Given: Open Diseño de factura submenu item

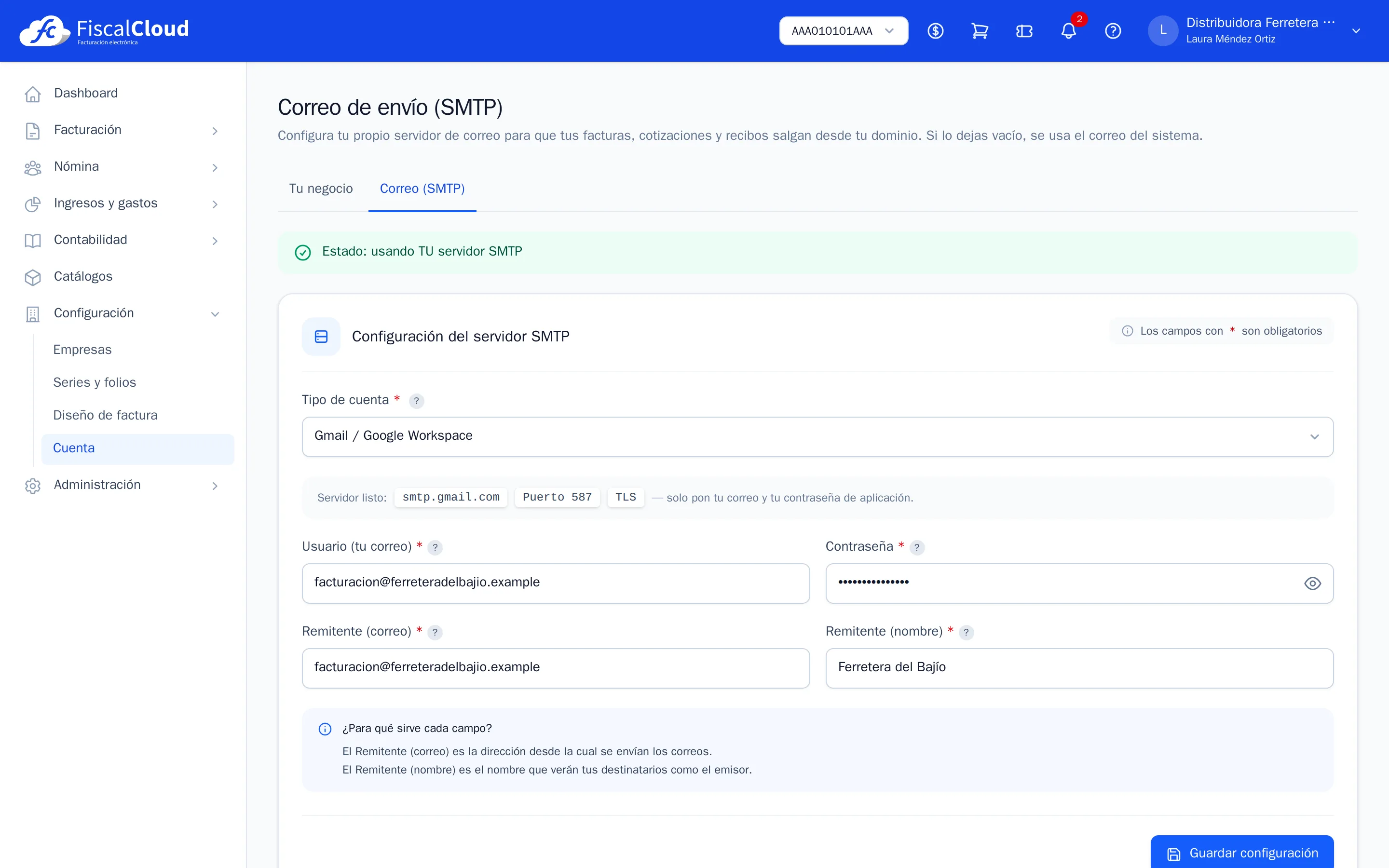Looking at the screenshot, I should 105,415.
